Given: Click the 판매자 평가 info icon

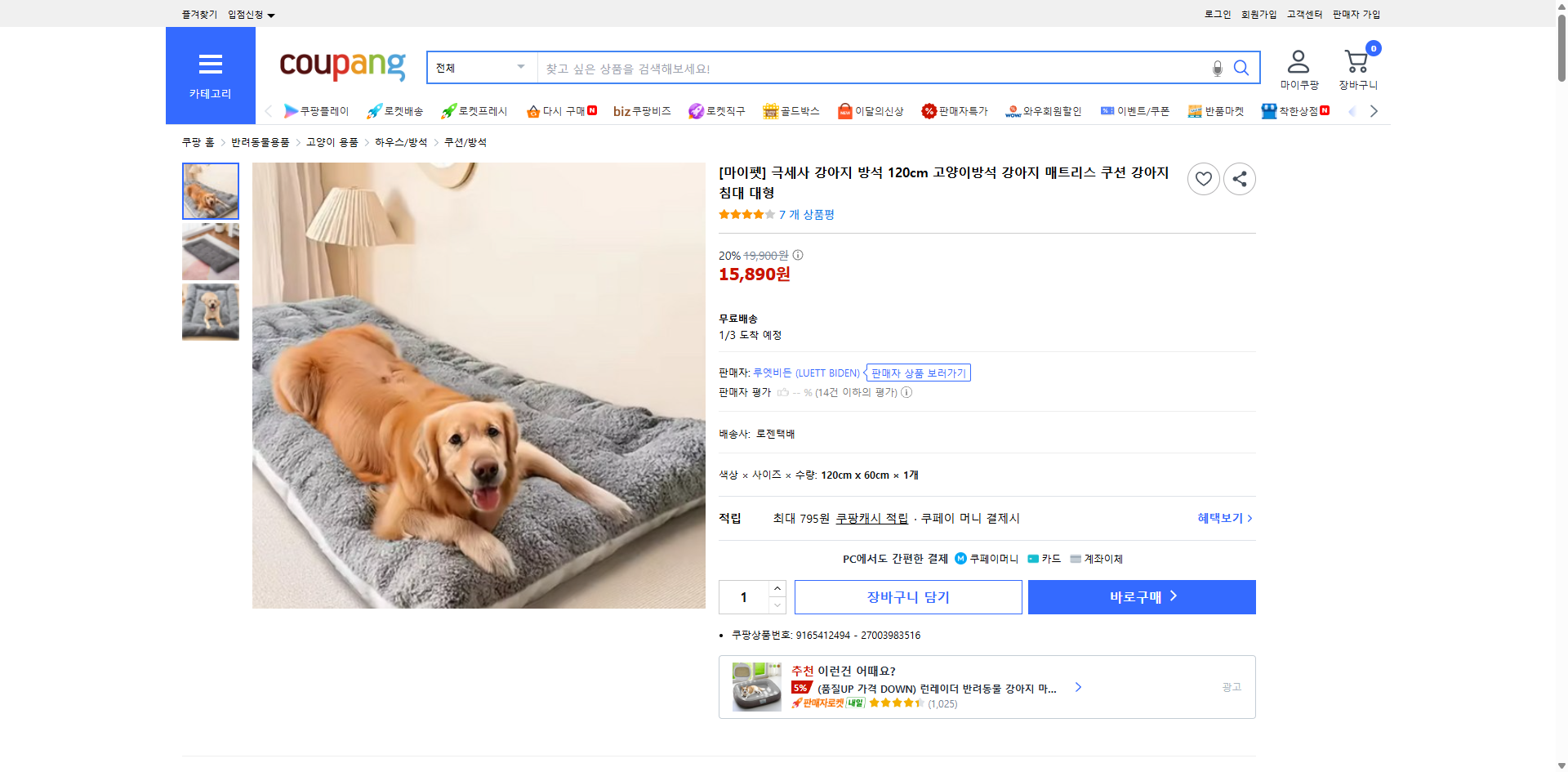Looking at the screenshot, I should [906, 392].
